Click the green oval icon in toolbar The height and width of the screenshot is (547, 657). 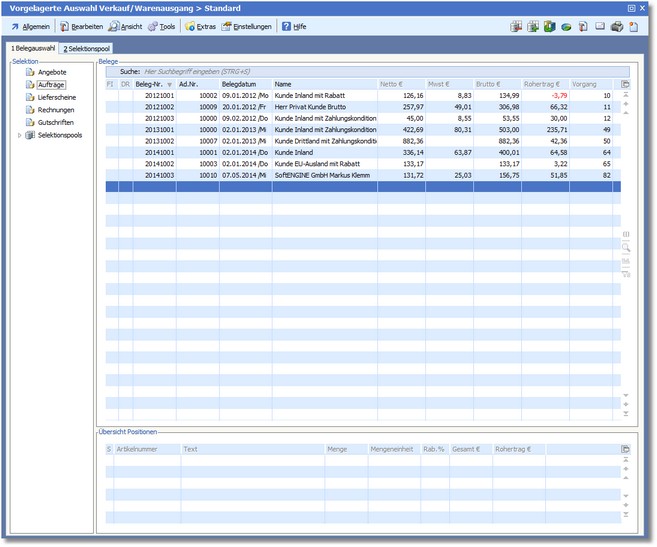point(566,26)
